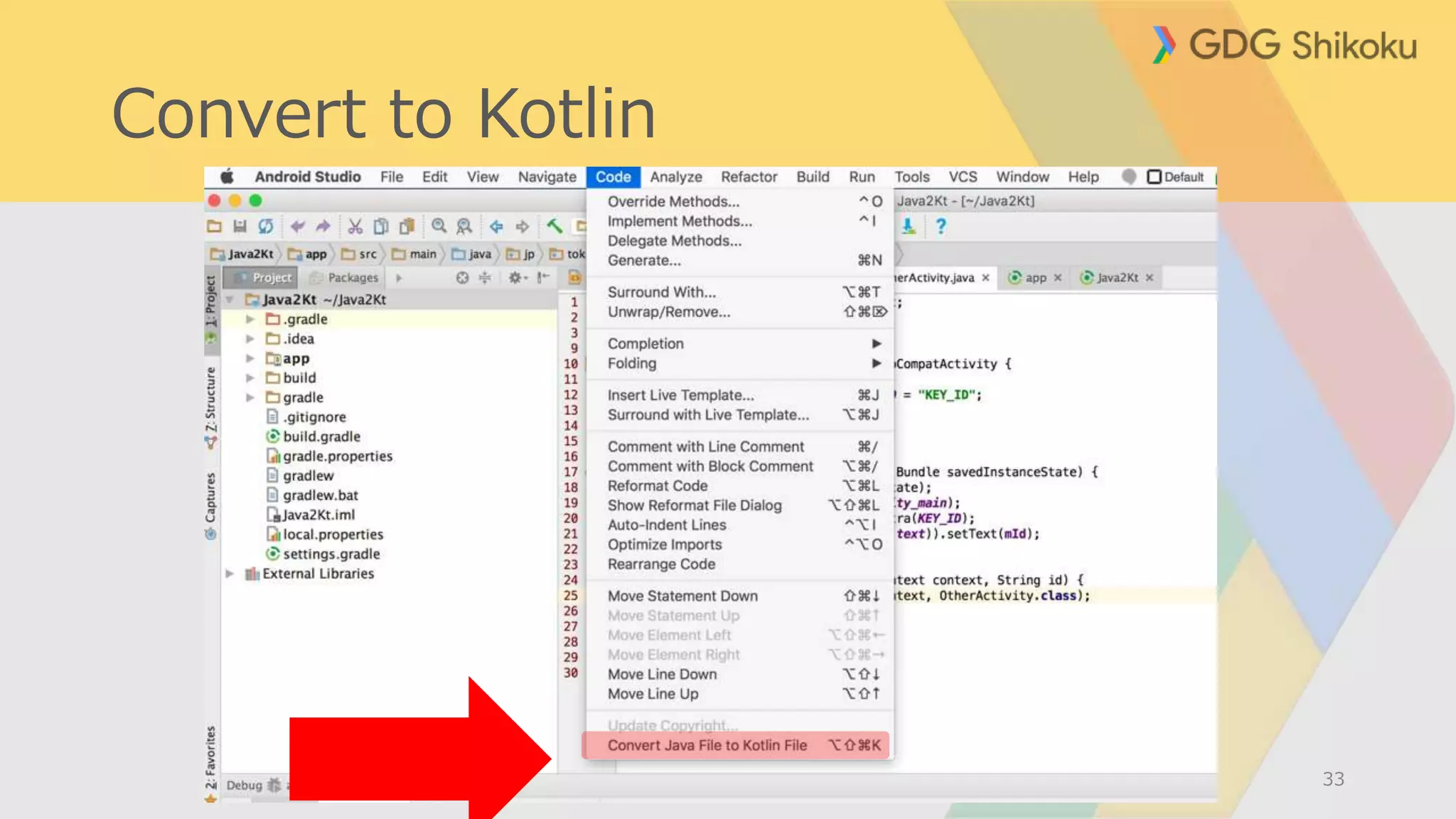The height and width of the screenshot is (819, 1456).
Task: Click the java breadcrumb folder
Action: coord(471,254)
